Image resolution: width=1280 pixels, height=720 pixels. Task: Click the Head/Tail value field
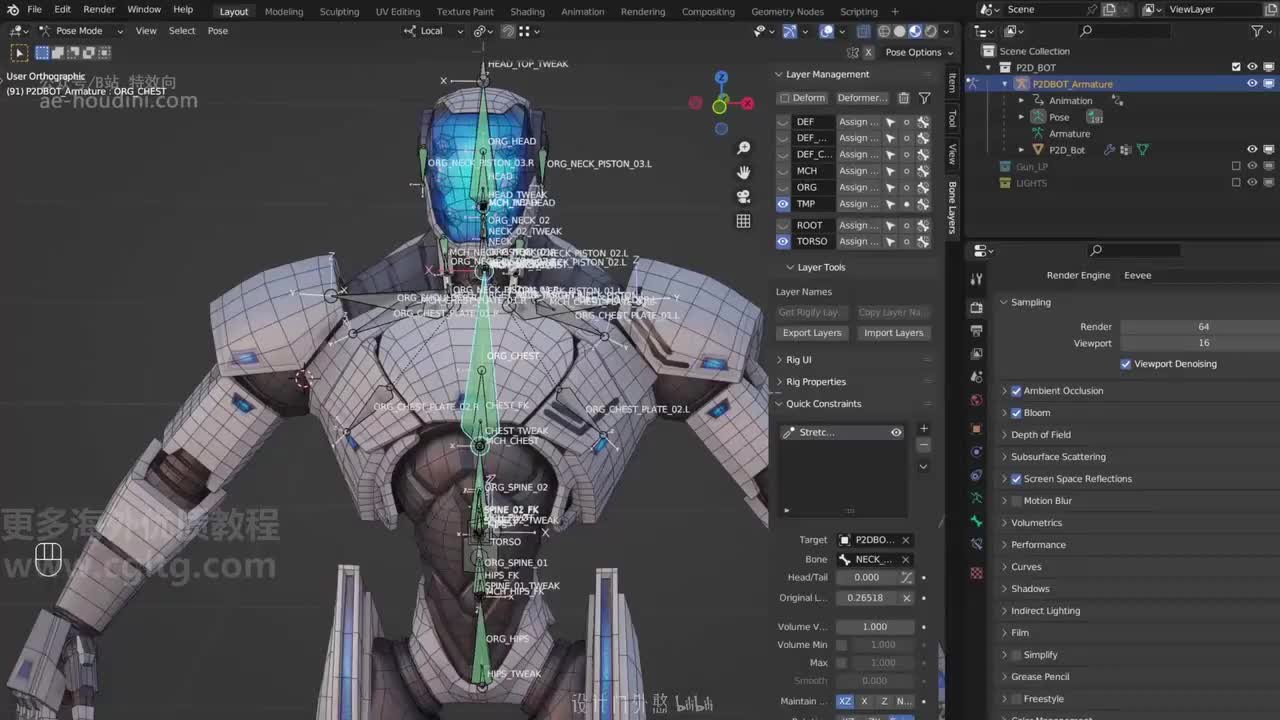point(867,578)
